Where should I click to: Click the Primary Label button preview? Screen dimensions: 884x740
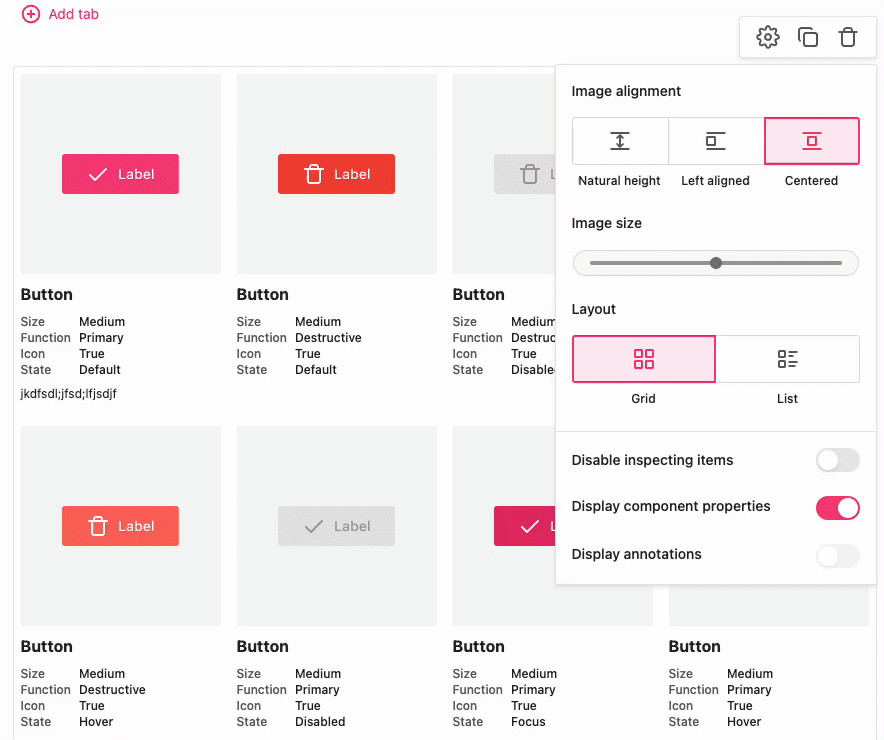(120, 173)
